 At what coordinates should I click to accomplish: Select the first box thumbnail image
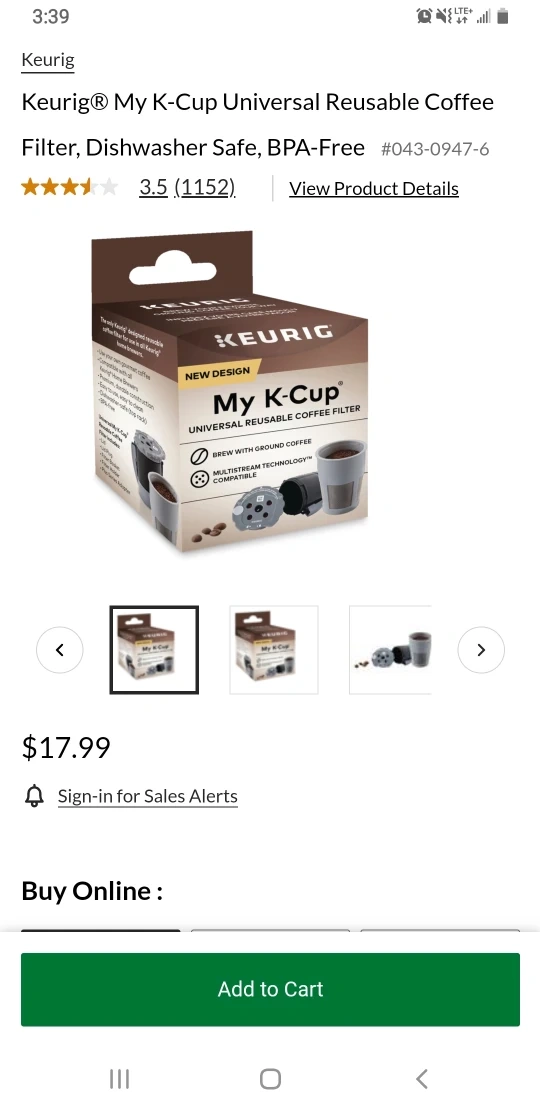pyautogui.click(x=154, y=650)
